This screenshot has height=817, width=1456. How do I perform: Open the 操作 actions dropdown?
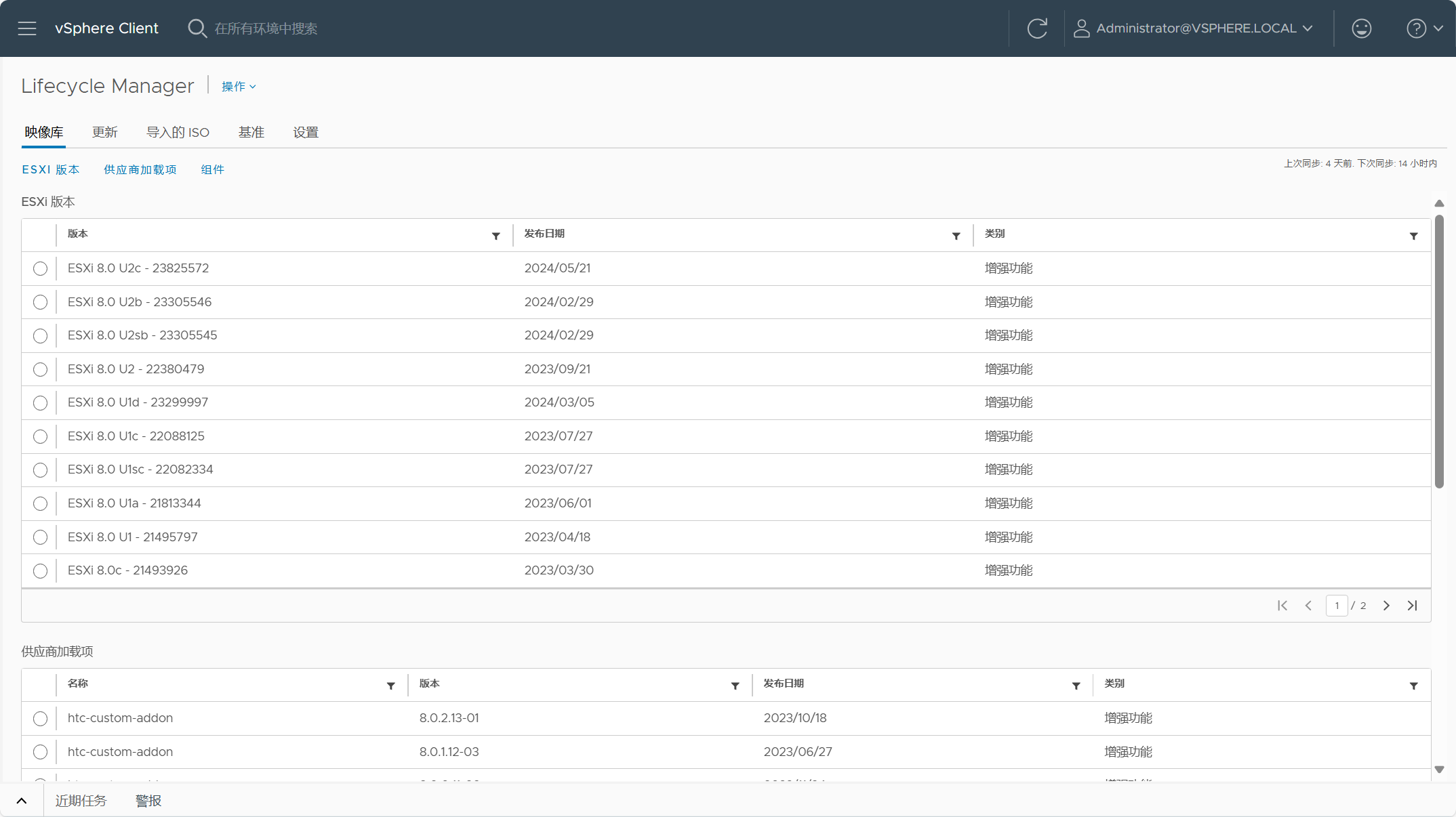(239, 87)
